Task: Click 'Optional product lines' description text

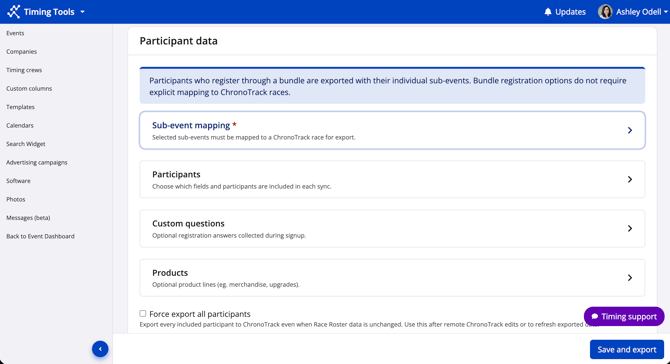Action: 226,285
